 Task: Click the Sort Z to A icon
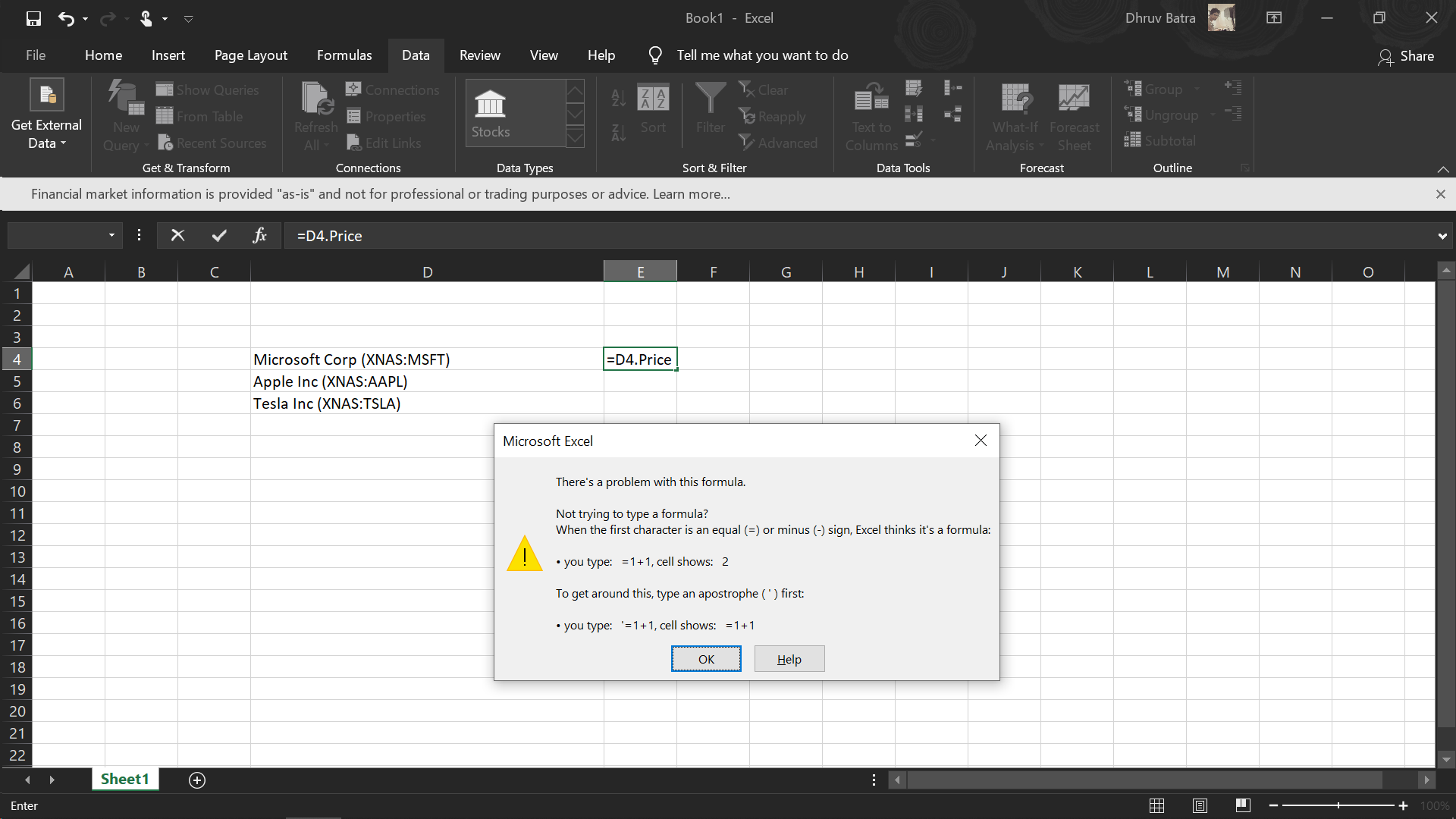point(619,133)
